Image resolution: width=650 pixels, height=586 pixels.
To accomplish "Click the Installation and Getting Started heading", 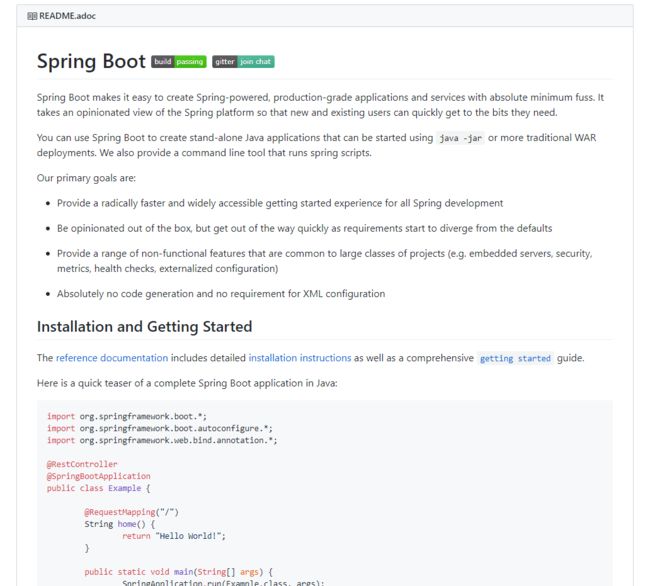I will (144, 327).
